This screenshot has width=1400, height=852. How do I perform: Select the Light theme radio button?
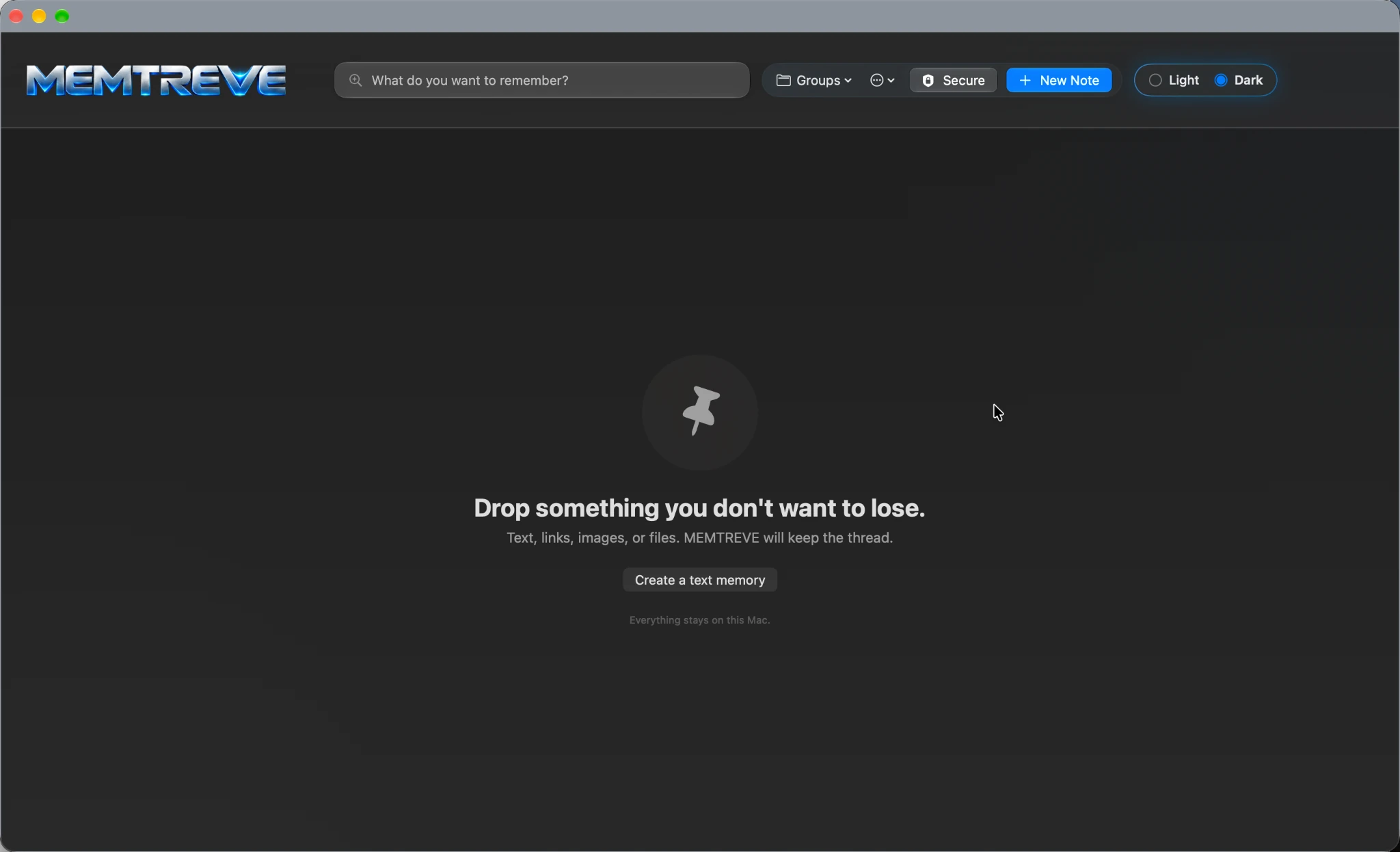point(1155,80)
